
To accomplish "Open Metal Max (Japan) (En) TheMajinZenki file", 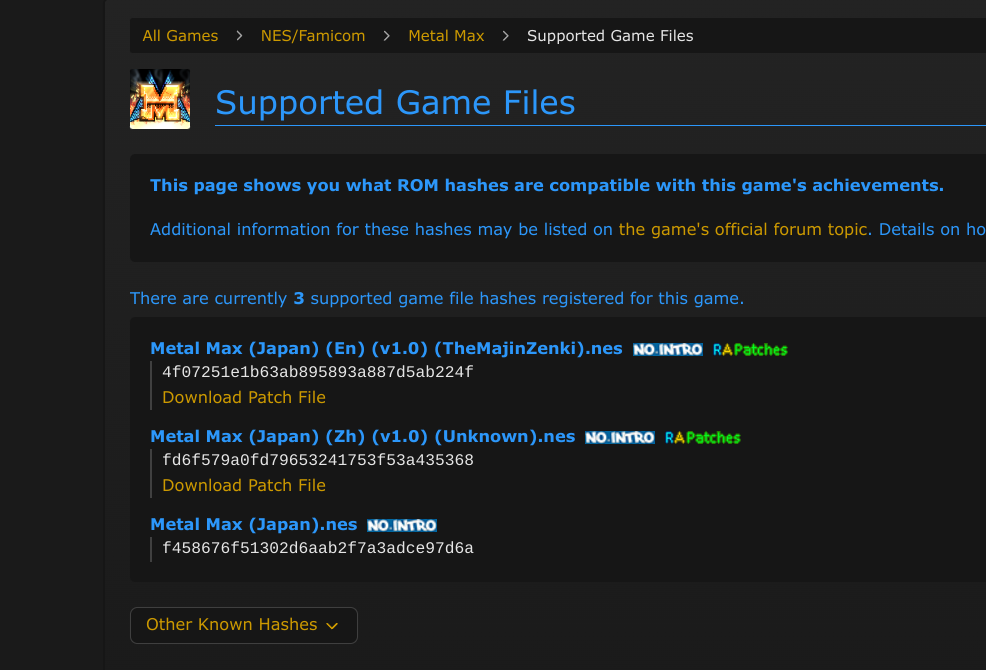I will (x=386, y=349).
